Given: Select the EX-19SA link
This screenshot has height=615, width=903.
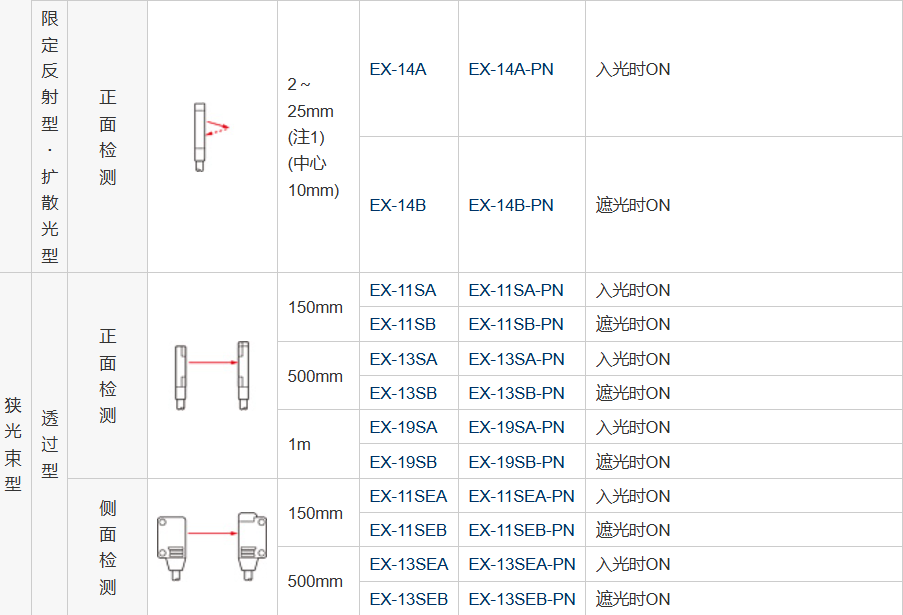Looking at the screenshot, I should pyautogui.click(x=404, y=427).
